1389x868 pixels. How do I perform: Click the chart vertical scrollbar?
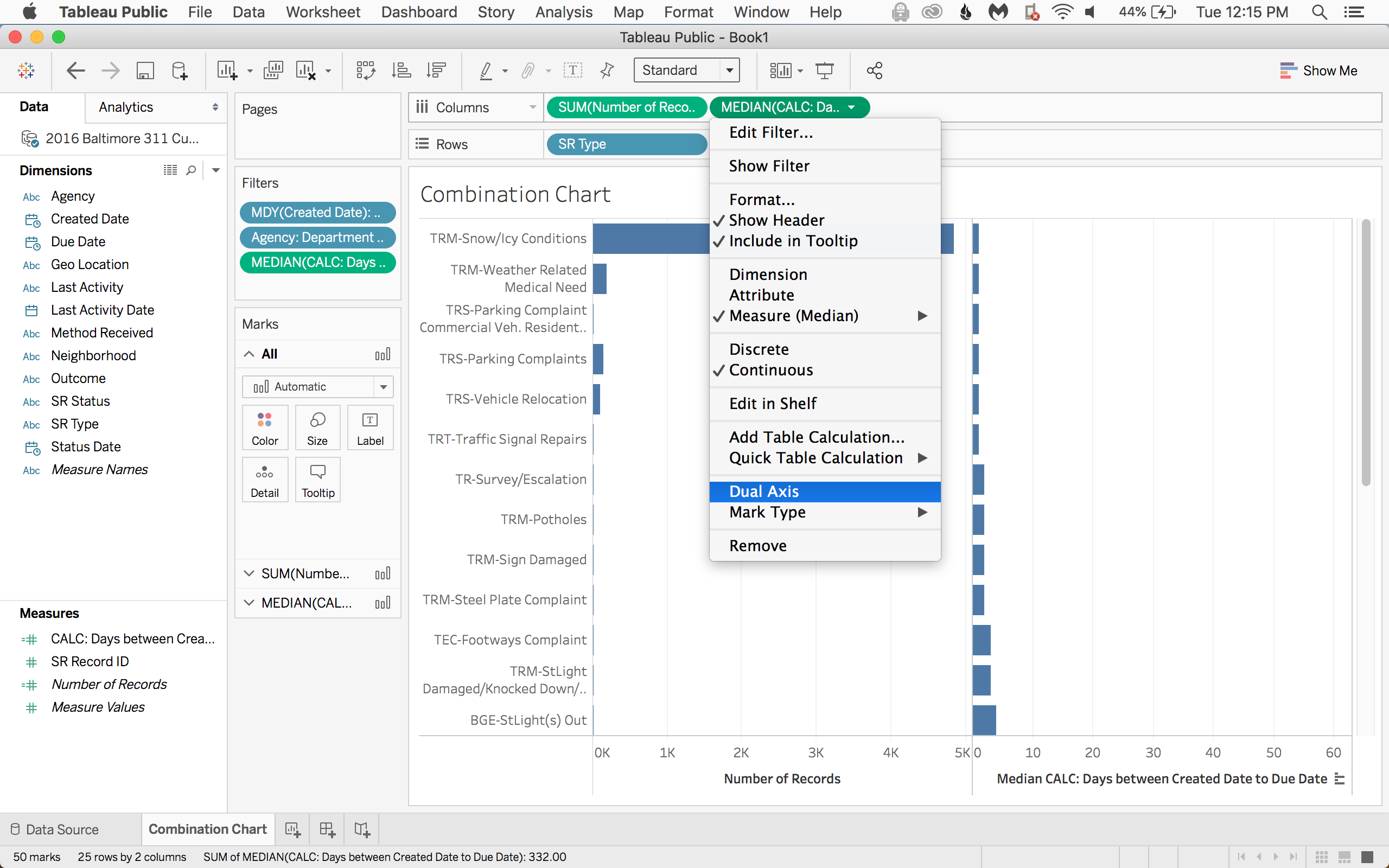[1366, 353]
